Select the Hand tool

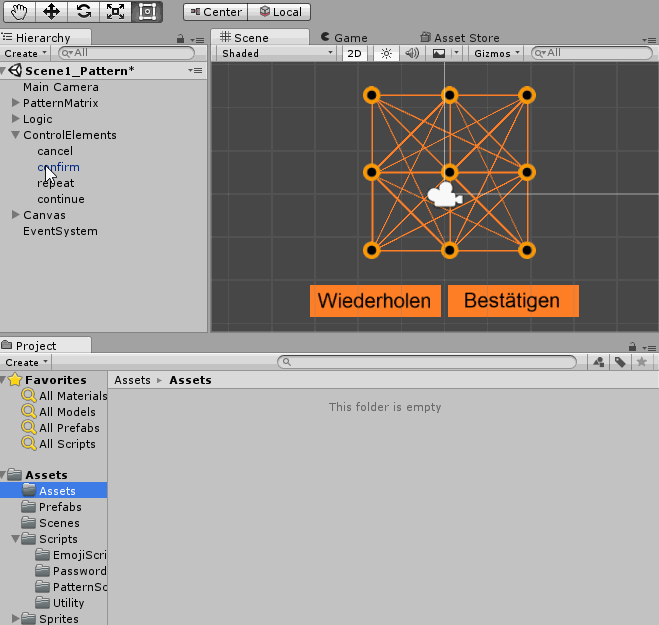point(19,12)
